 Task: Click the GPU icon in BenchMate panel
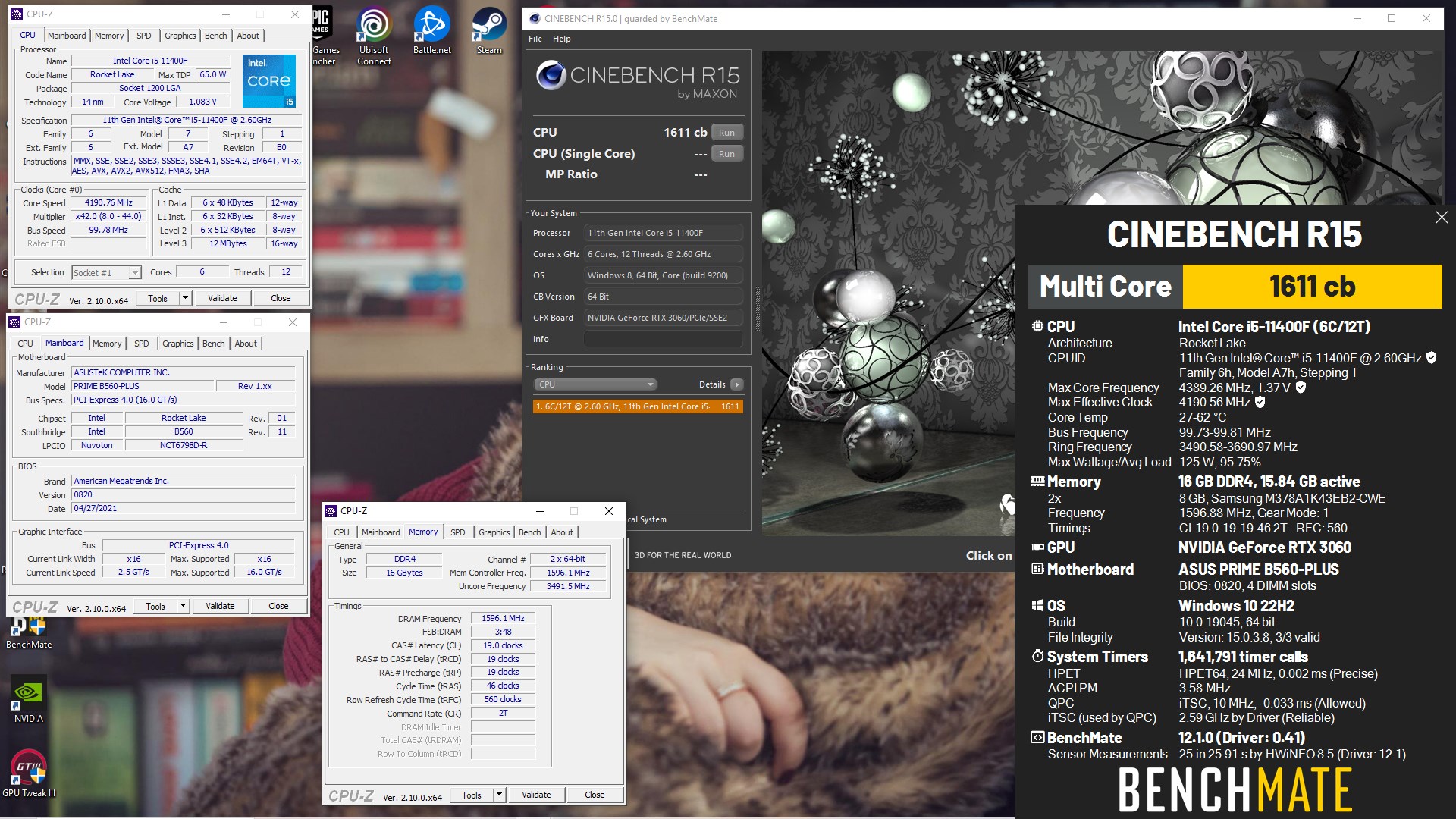click(x=1037, y=547)
